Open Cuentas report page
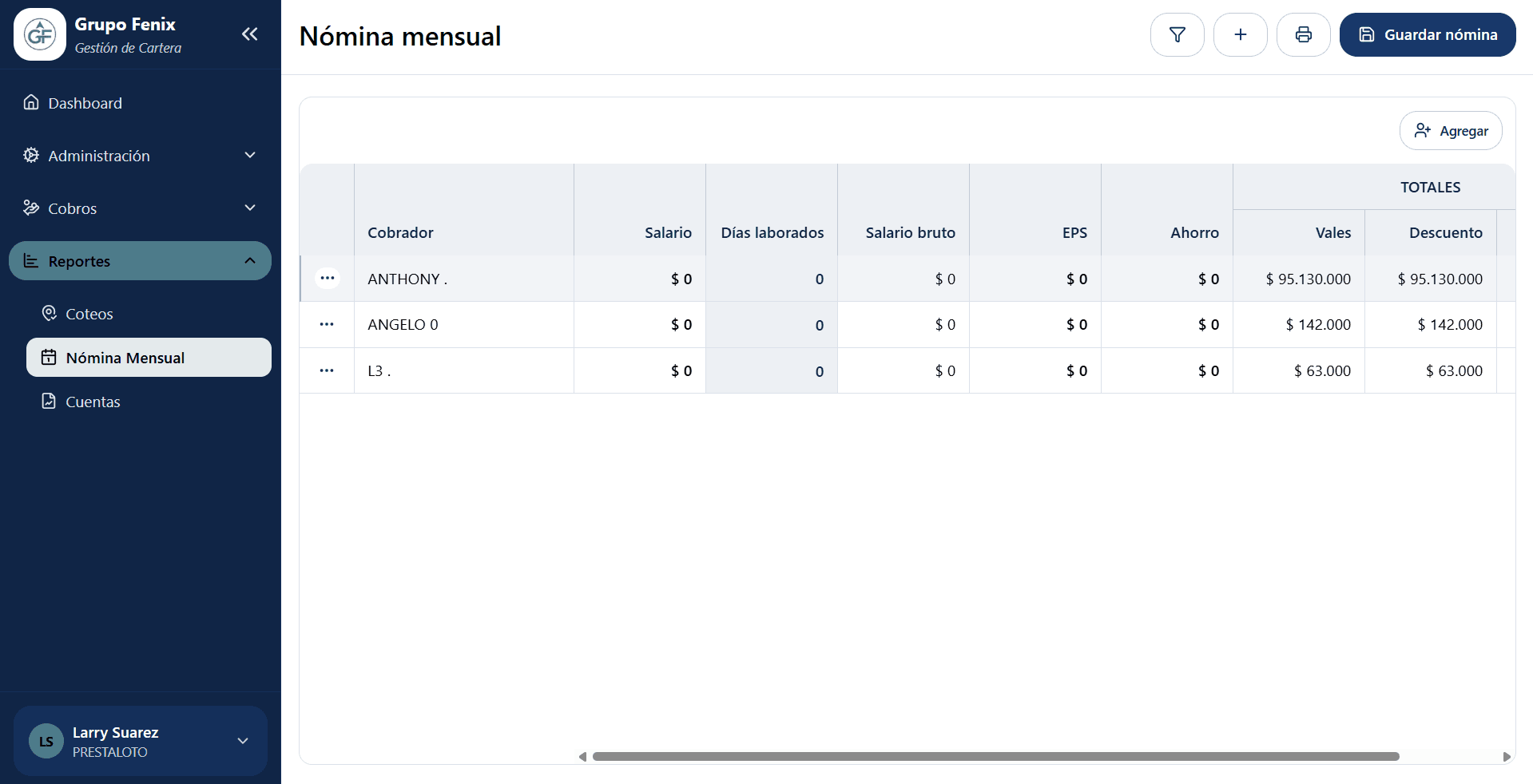The image size is (1533, 784). click(x=92, y=402)
